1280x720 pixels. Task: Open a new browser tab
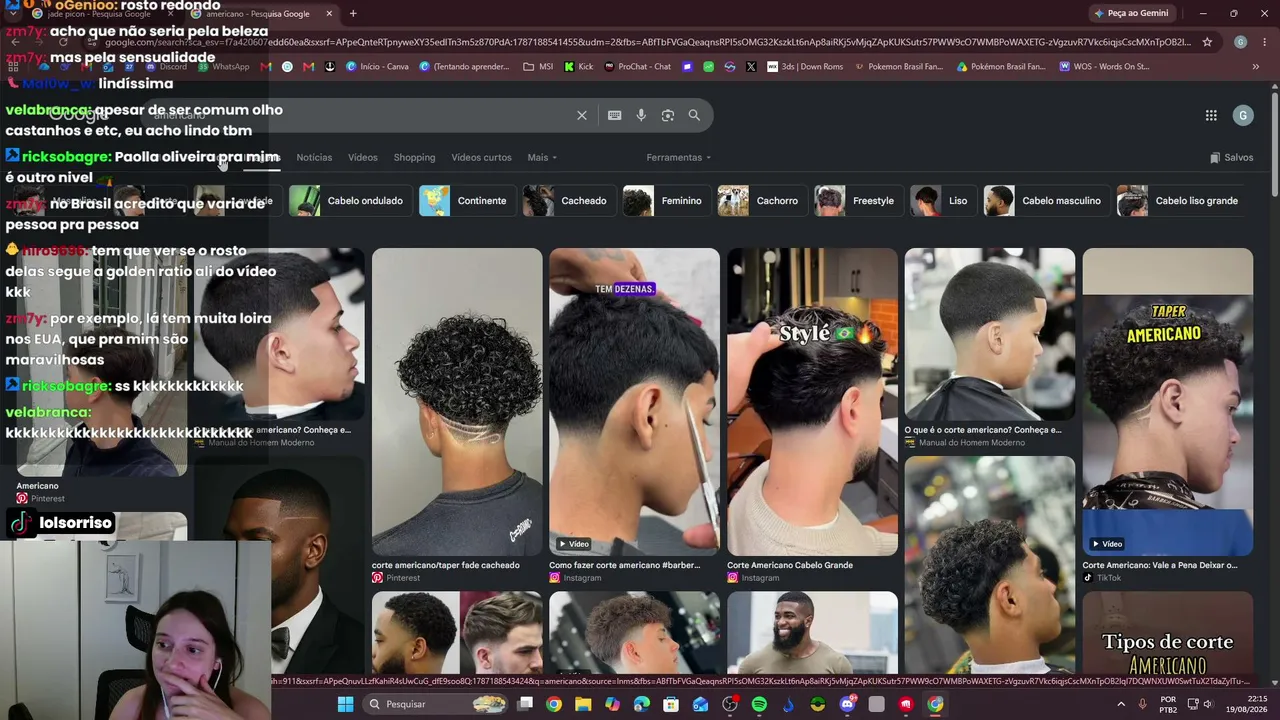pyautogui.click(x=353, y=13)
